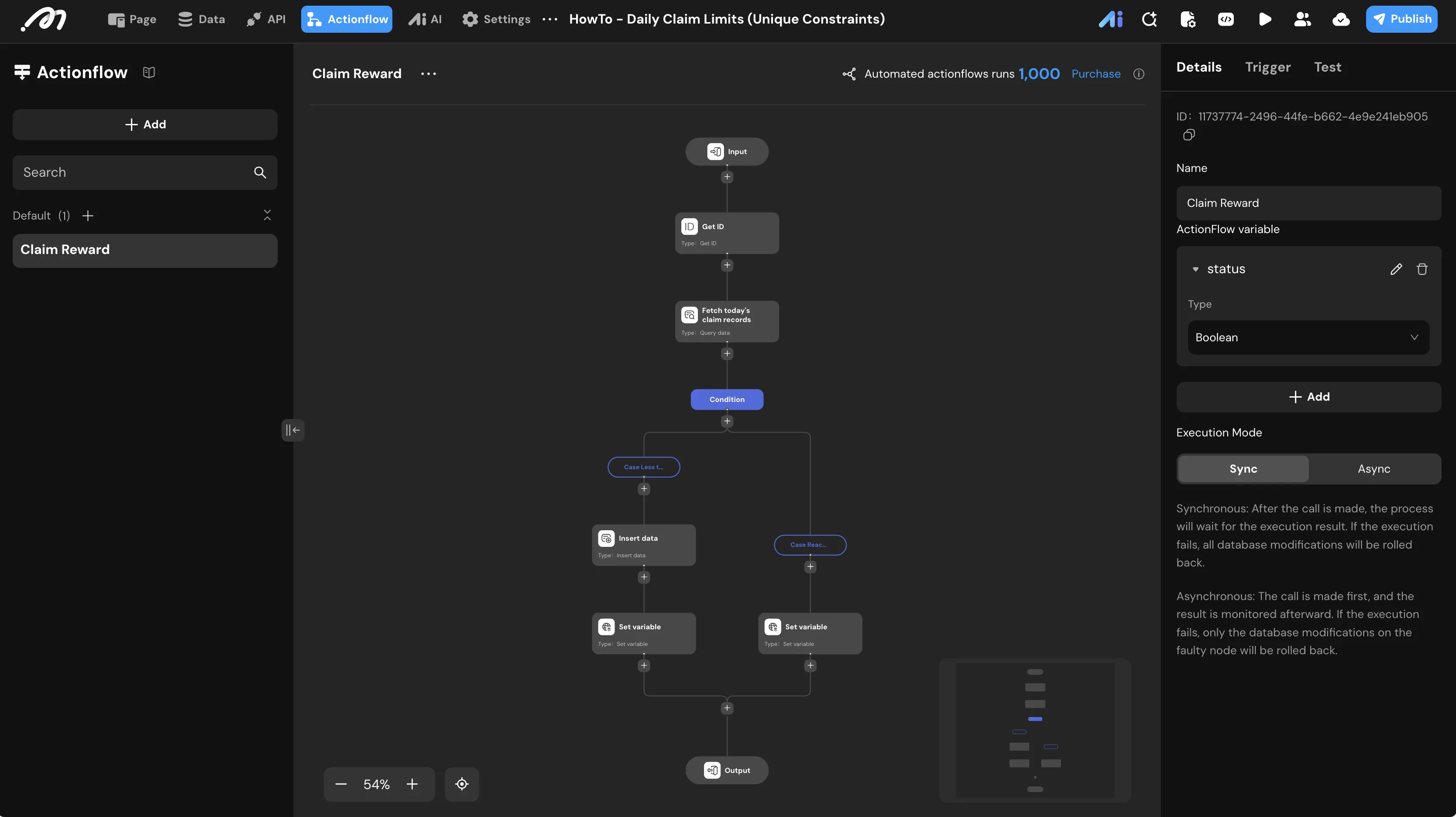Select the Get ID node
The height and width of the screenshot is (817, 1456).
coord(727,233)
